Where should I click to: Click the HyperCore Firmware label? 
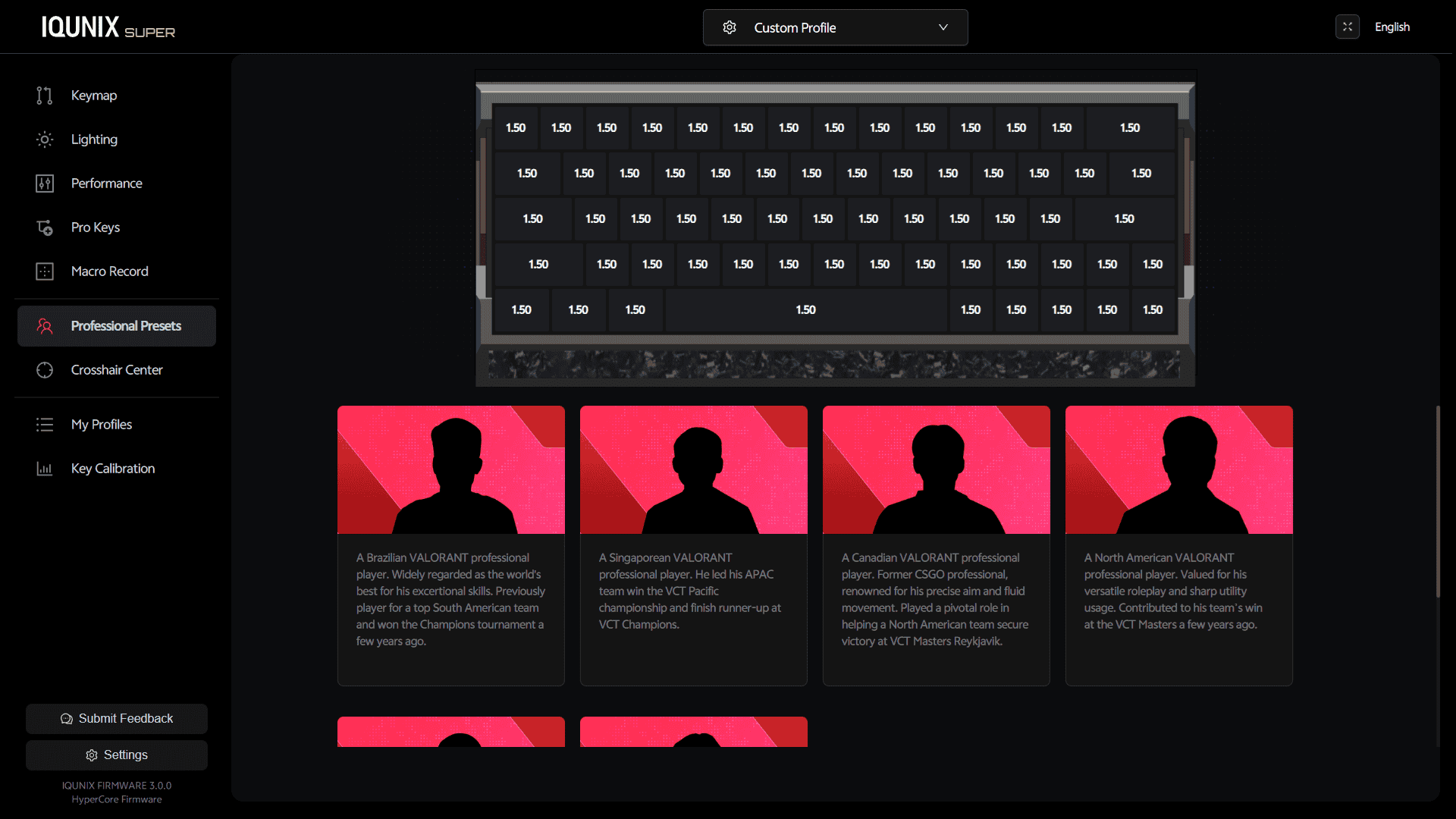117,799
